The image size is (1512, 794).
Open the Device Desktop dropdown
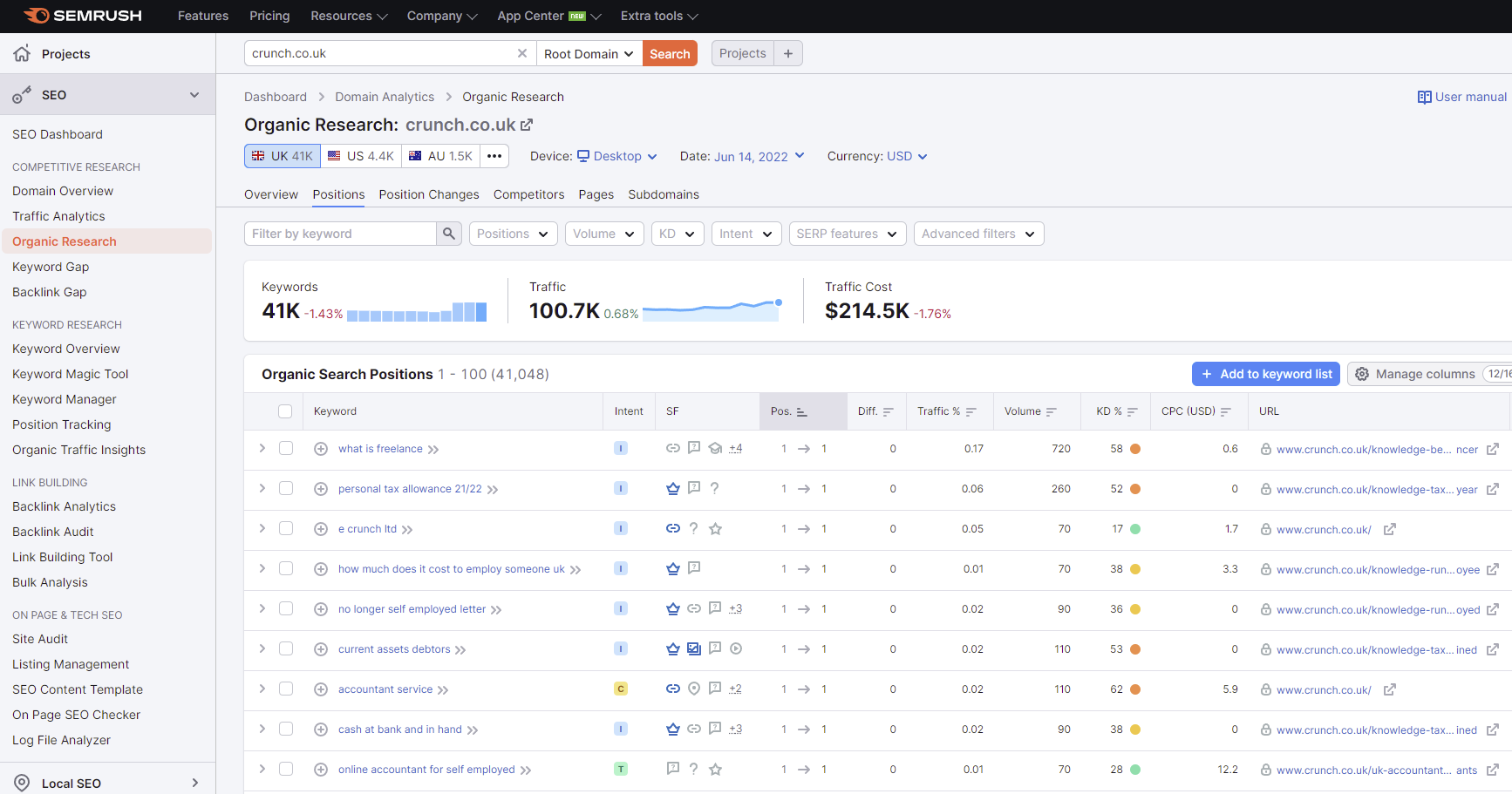(x=617, y=156)
